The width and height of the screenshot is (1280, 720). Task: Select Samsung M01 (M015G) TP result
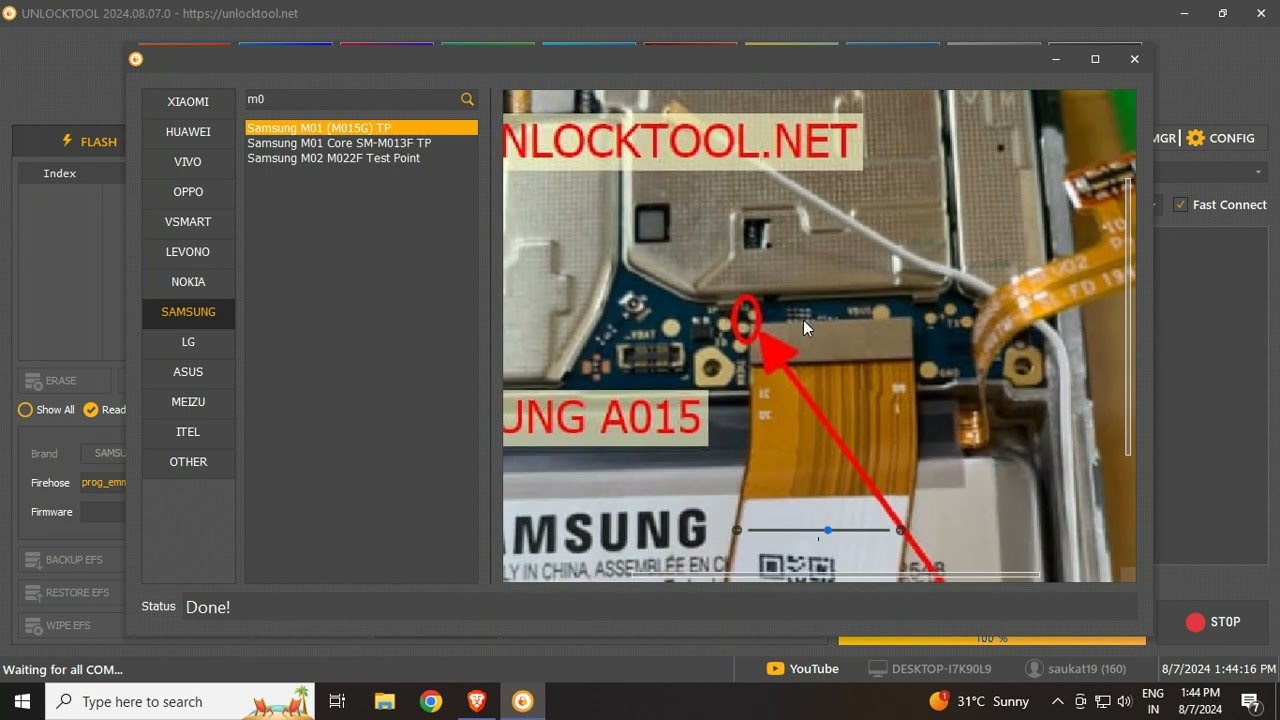[361, 128]
